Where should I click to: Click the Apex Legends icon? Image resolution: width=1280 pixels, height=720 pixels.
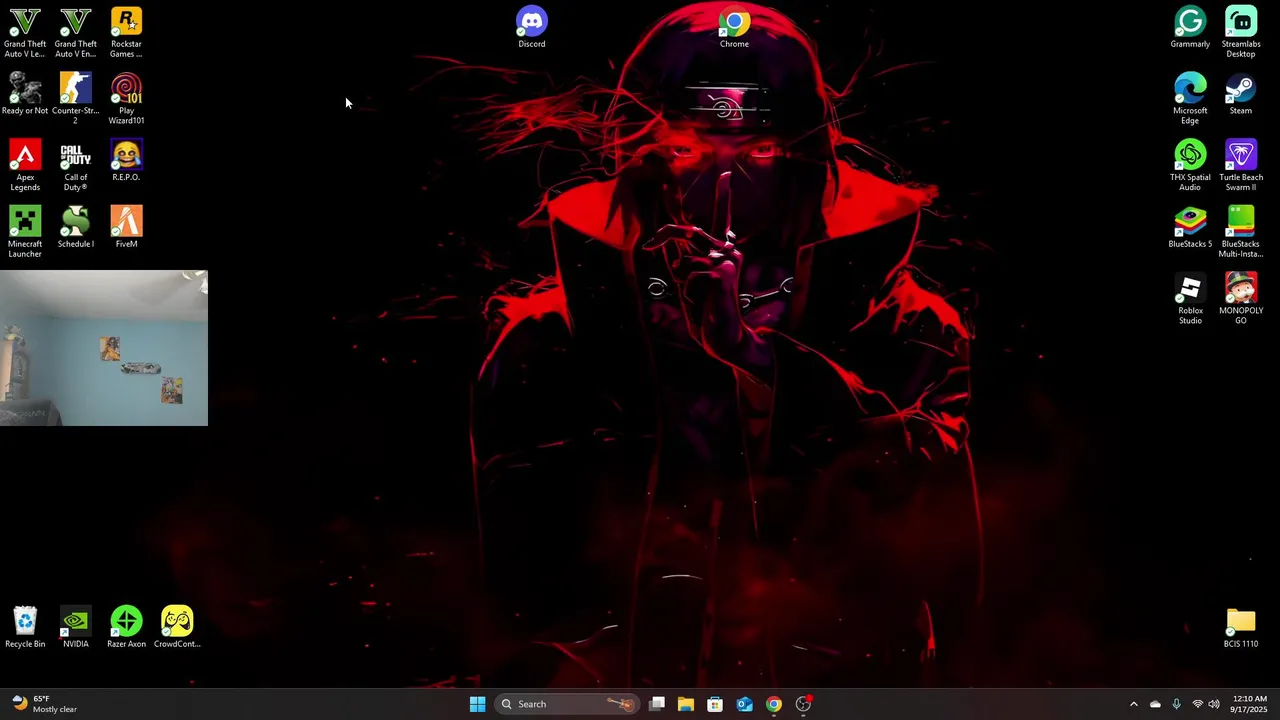click(25, 166)
